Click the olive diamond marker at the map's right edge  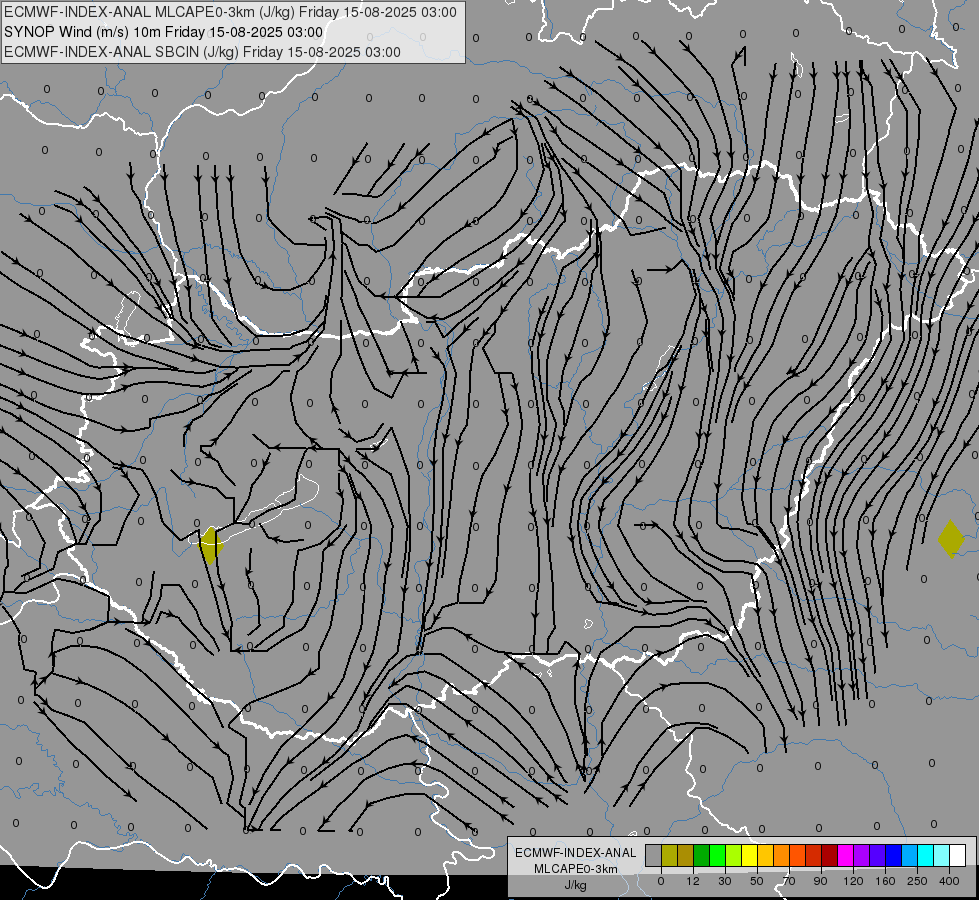click(x=951, y=539)
